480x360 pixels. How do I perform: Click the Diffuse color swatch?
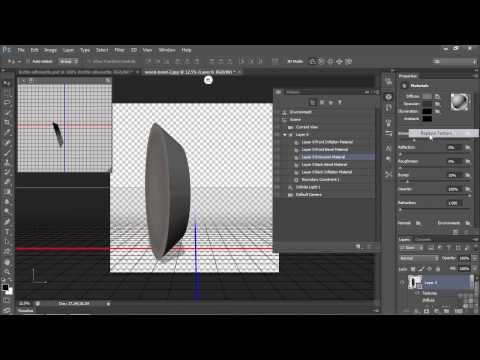tap(427, 96)
